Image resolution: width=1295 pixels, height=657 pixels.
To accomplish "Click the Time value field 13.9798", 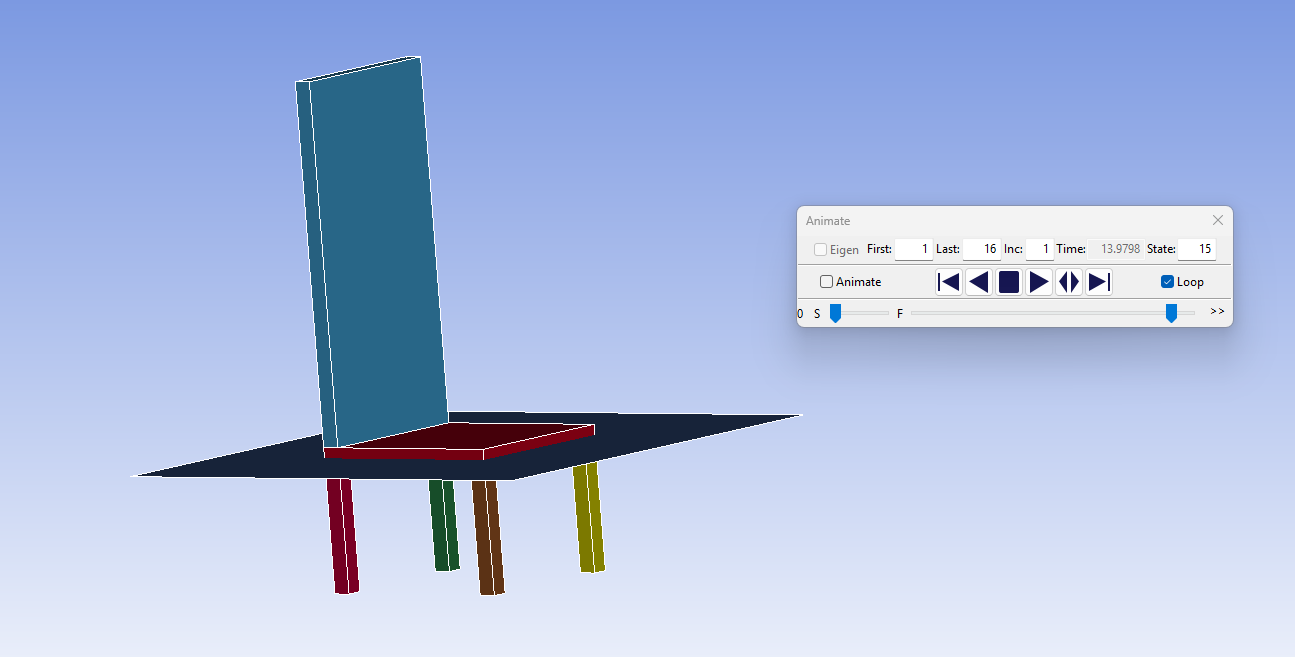I will pyautogui.click(x=1116, y=249).
